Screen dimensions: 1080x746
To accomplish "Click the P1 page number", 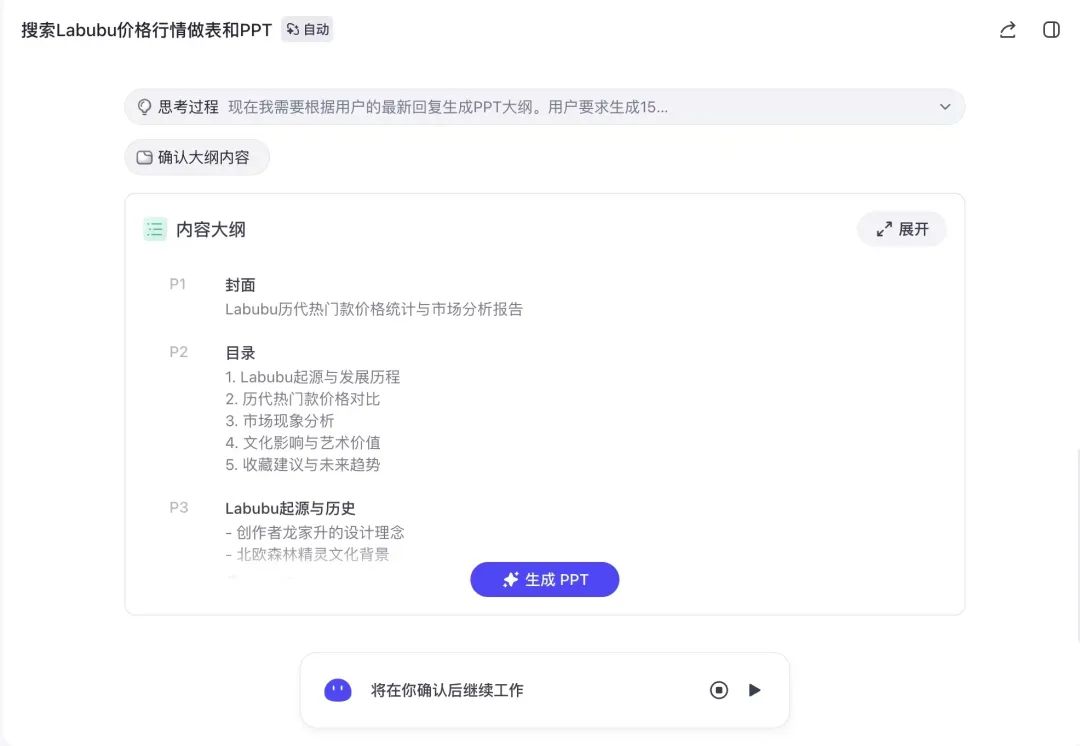I will click(178, 284).
